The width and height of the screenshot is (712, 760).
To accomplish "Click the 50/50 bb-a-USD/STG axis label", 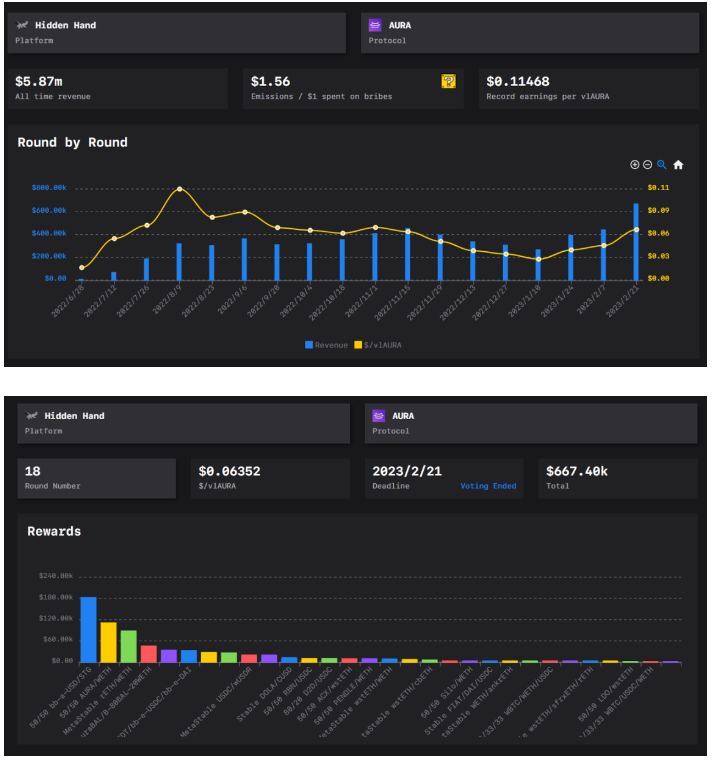I will click(x=61, y=698).
